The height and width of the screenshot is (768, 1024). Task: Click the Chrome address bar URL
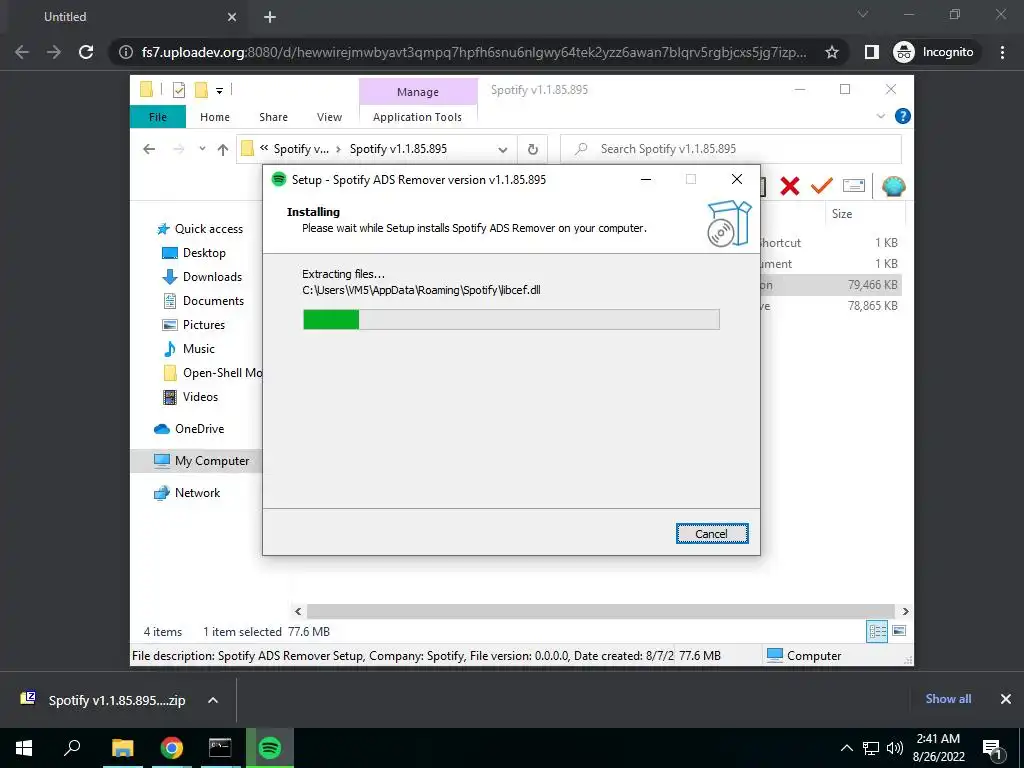tap(473, 52)
